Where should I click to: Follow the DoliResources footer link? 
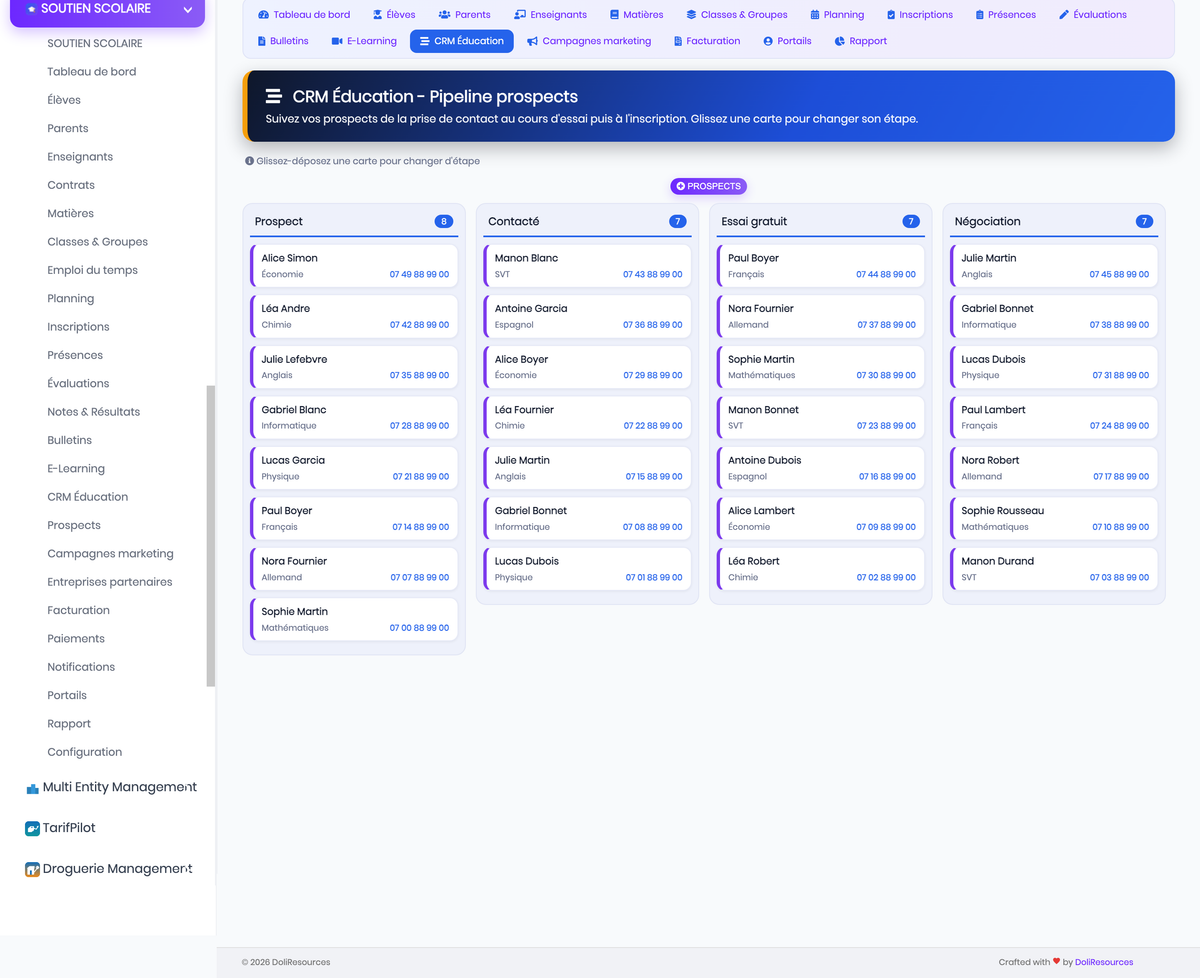(x=1104, y=962)
